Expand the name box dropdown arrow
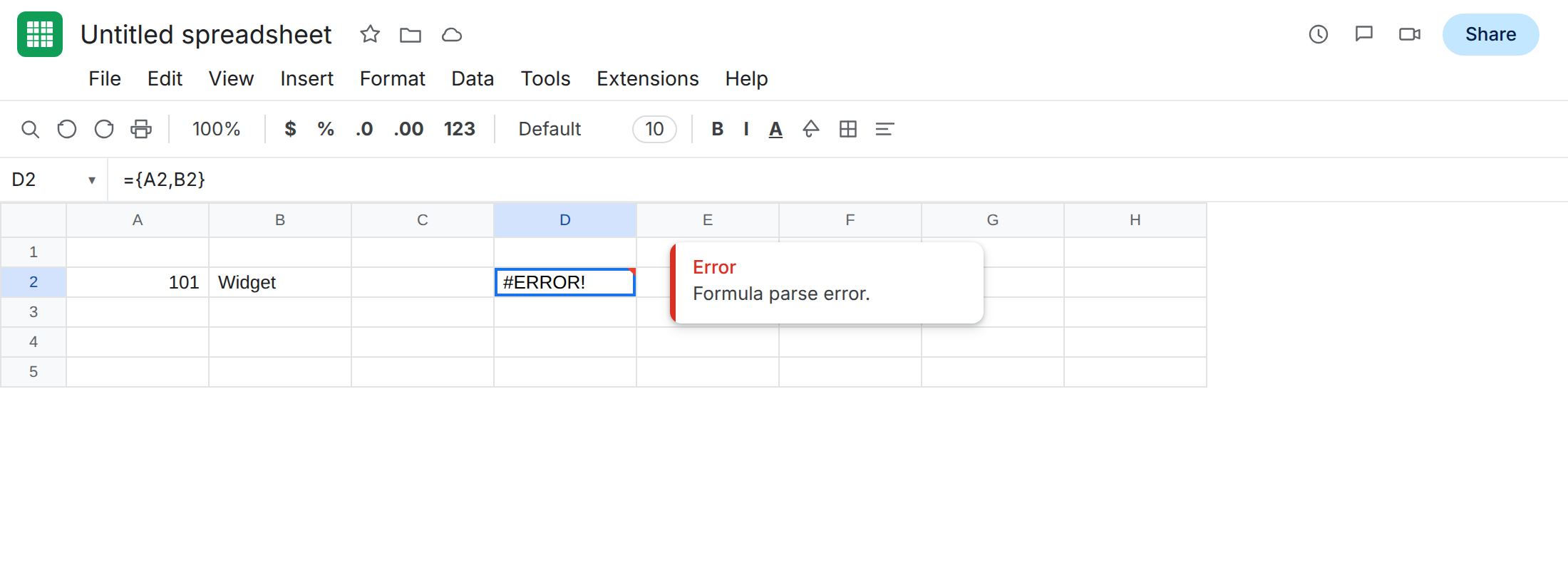The width and height of the screenshot is (1568, 570). coord(92,180)
